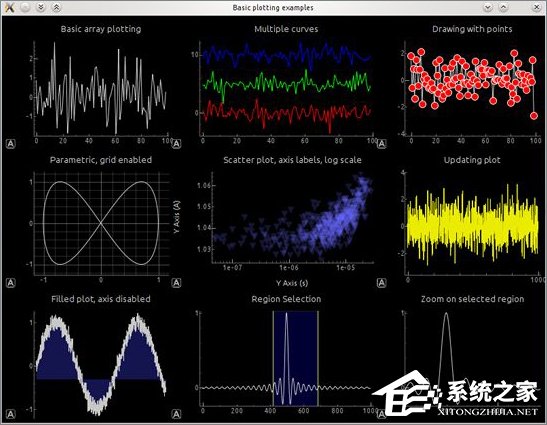Auto-scale the Filled plot via its A icon

pyautogui.click(x=11, y=414)
